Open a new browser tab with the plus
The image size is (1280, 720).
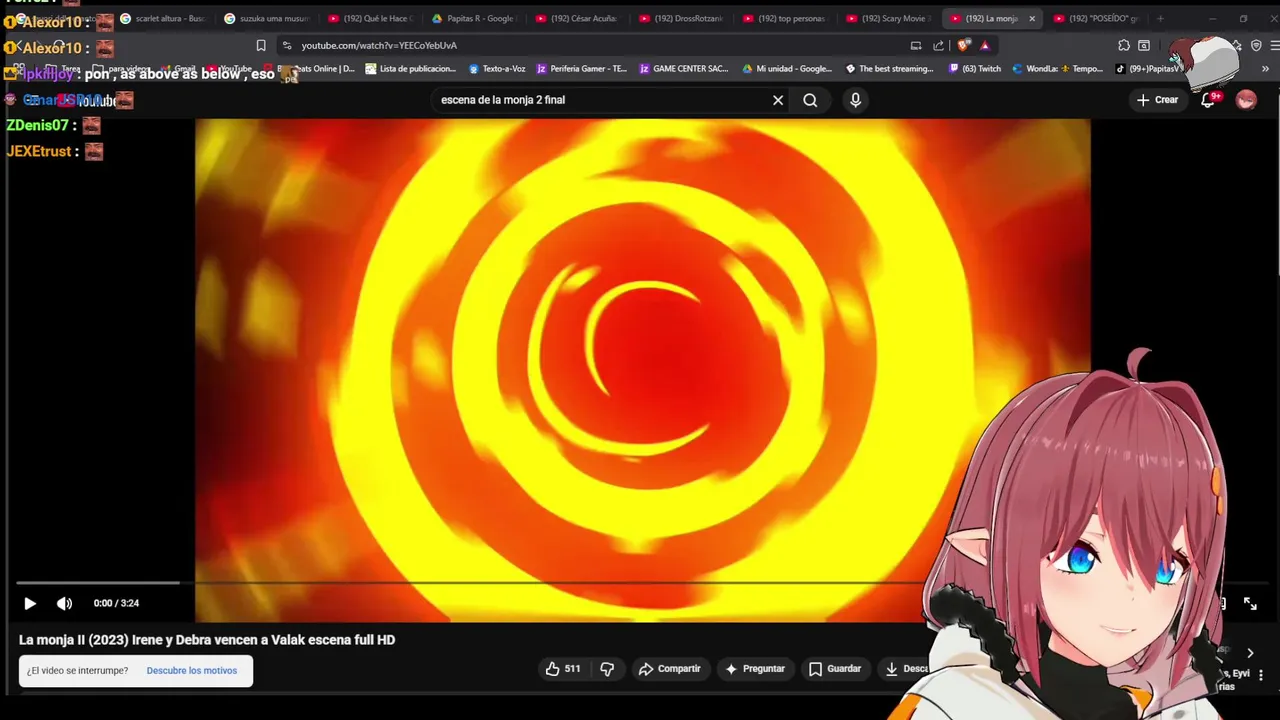pyautogui.click(x=1160, y=18)
